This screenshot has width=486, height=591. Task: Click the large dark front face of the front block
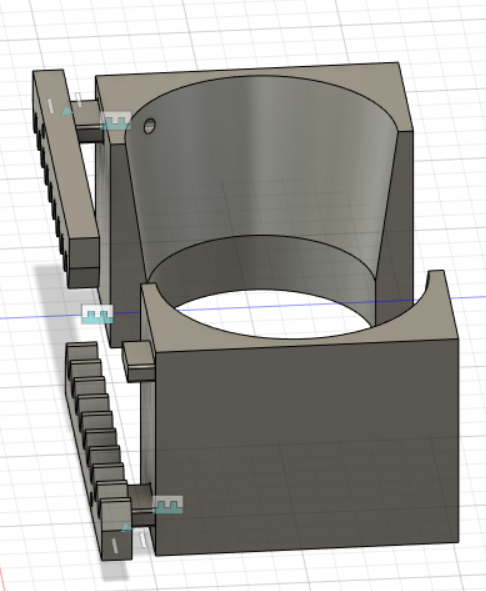coord(307,447)
